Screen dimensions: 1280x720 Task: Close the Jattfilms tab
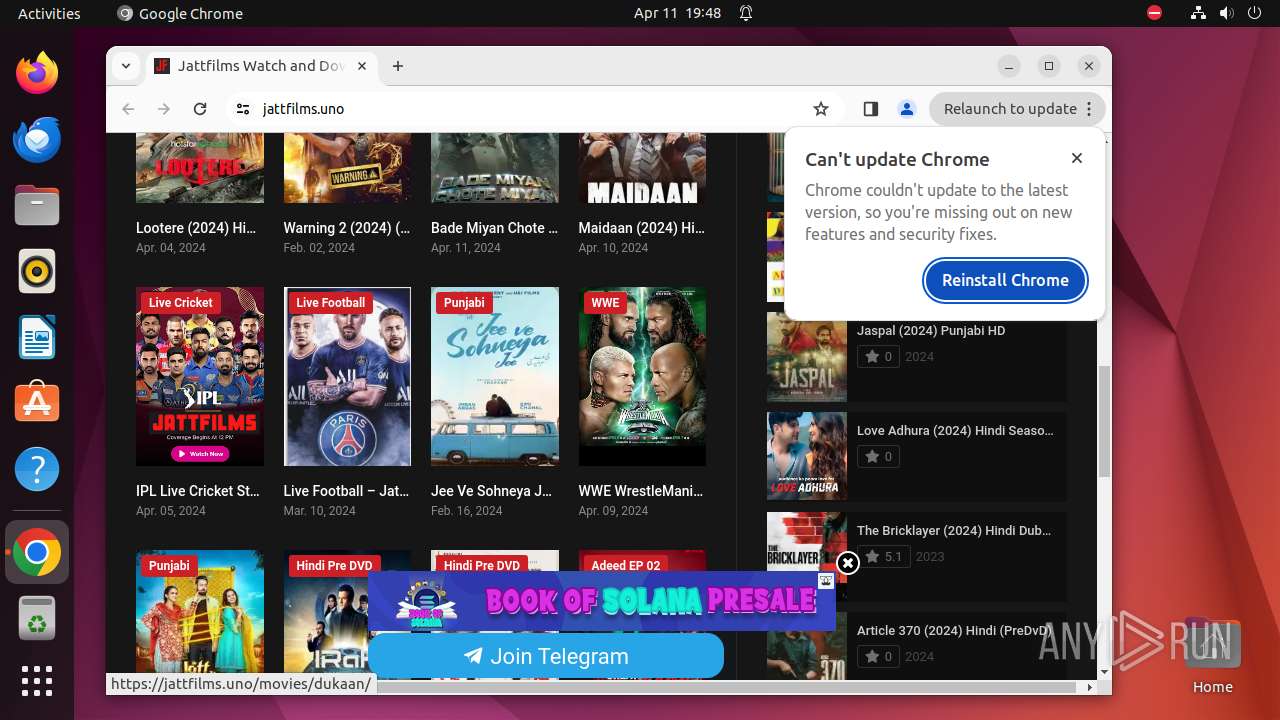362,66
